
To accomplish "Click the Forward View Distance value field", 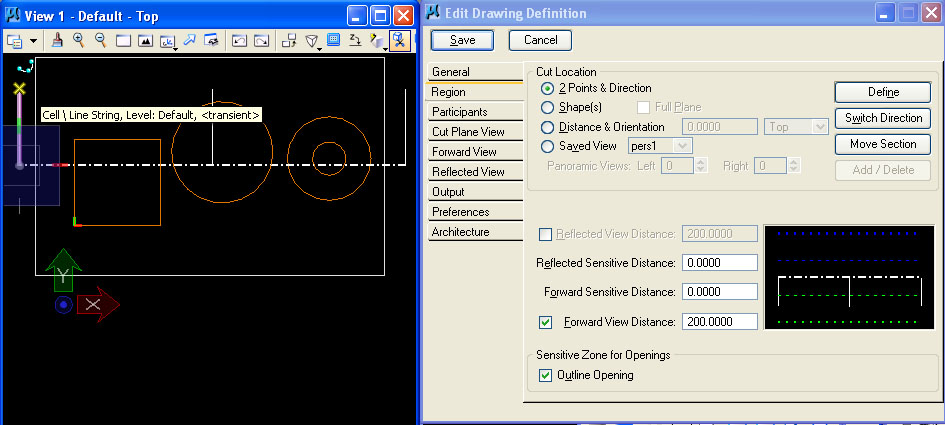I will (x=720, y=322).
